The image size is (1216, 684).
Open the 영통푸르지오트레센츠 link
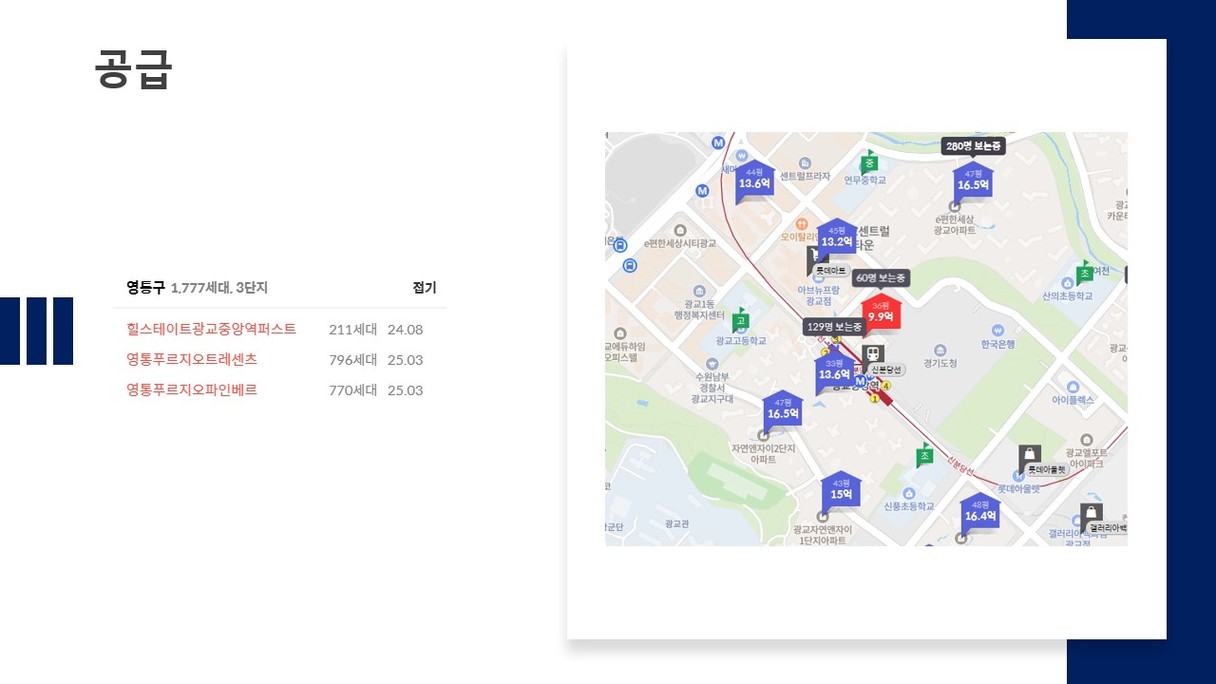point(192,359)
